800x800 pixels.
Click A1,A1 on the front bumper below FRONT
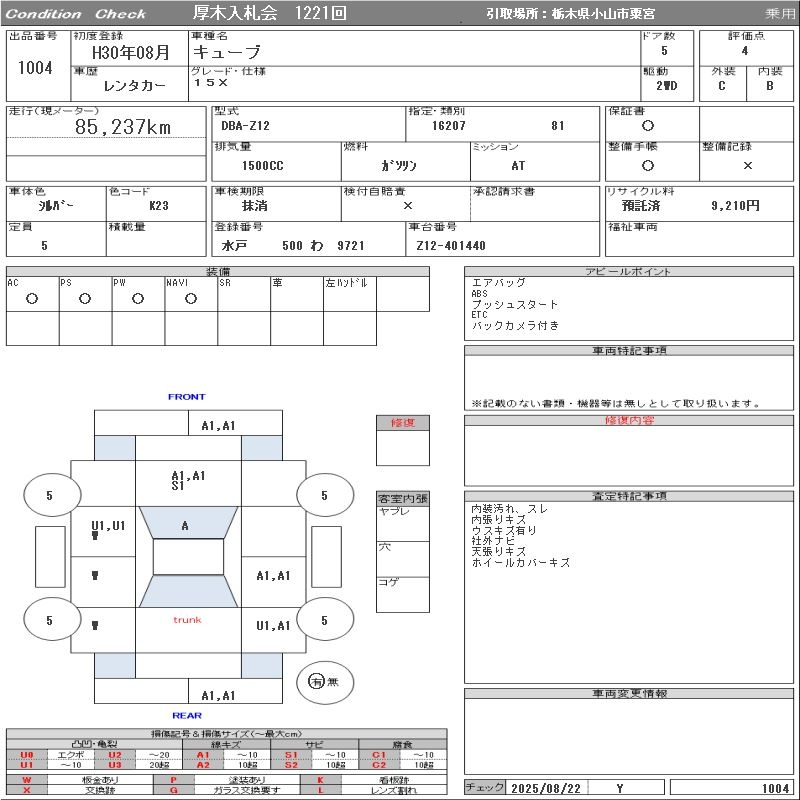[218, 426]
